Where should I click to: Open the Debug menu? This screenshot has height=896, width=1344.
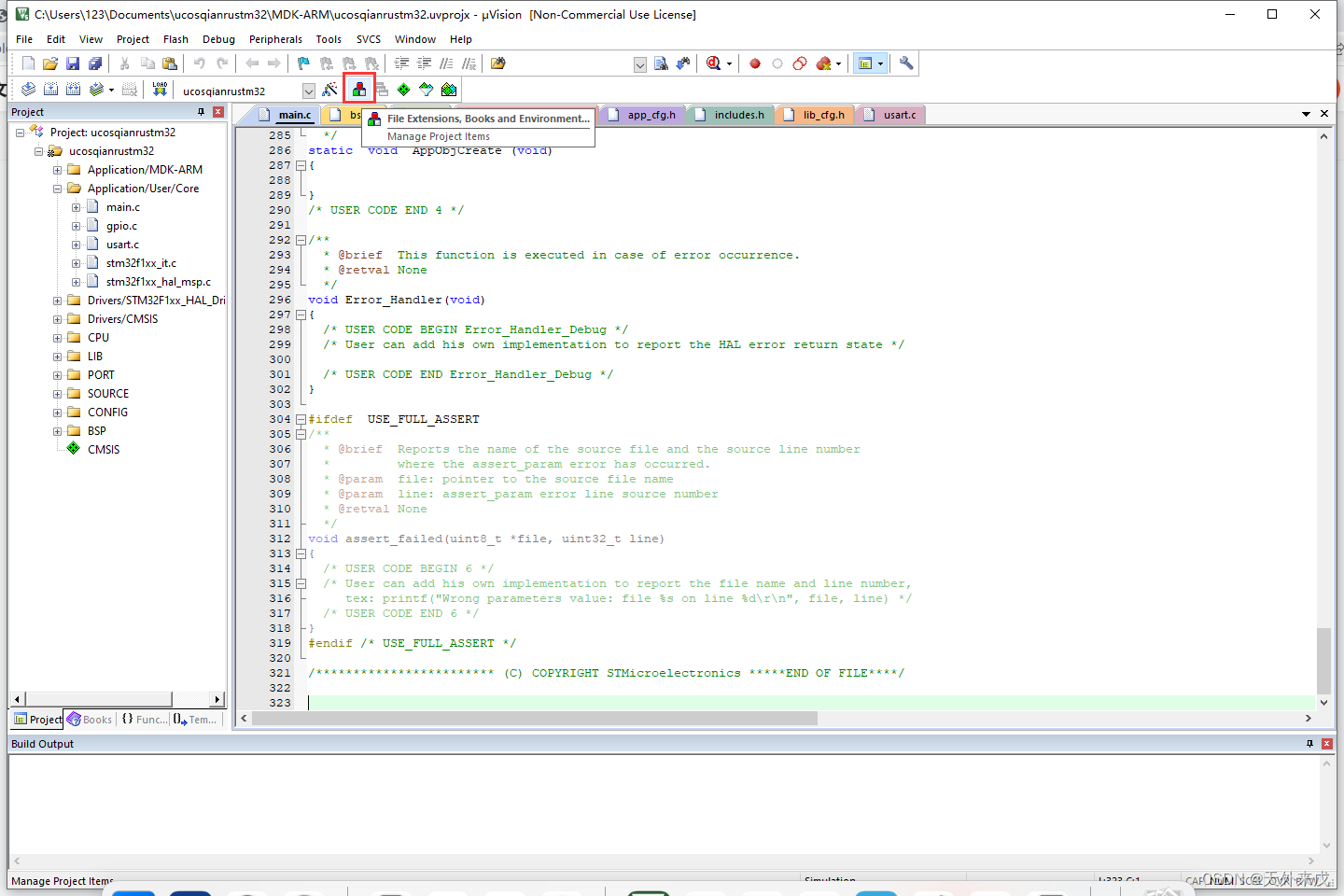pyautogui.click(x=218, y=39)
